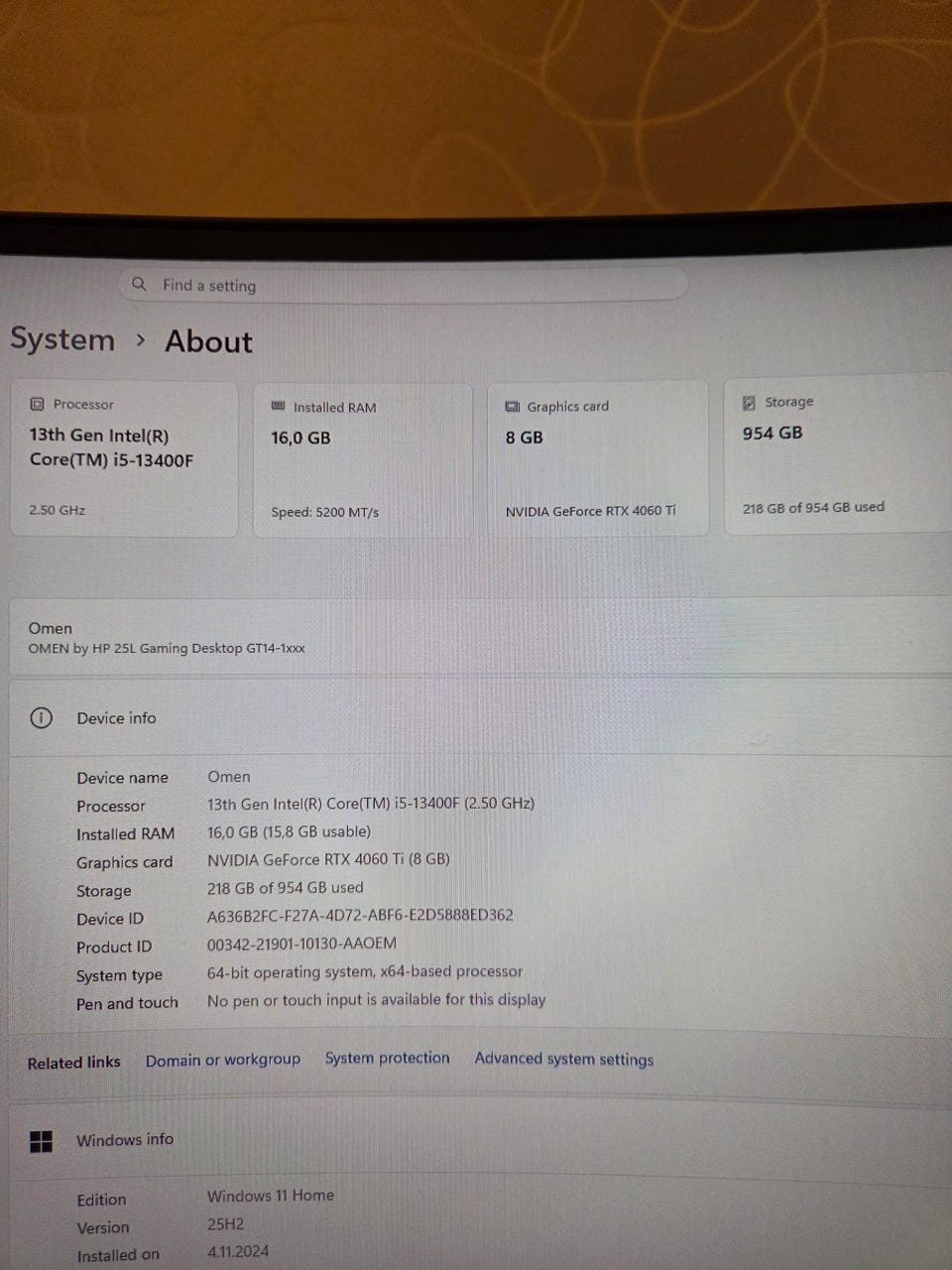
Task: Select the Device name value "Omen"
Action: [229, 777]
